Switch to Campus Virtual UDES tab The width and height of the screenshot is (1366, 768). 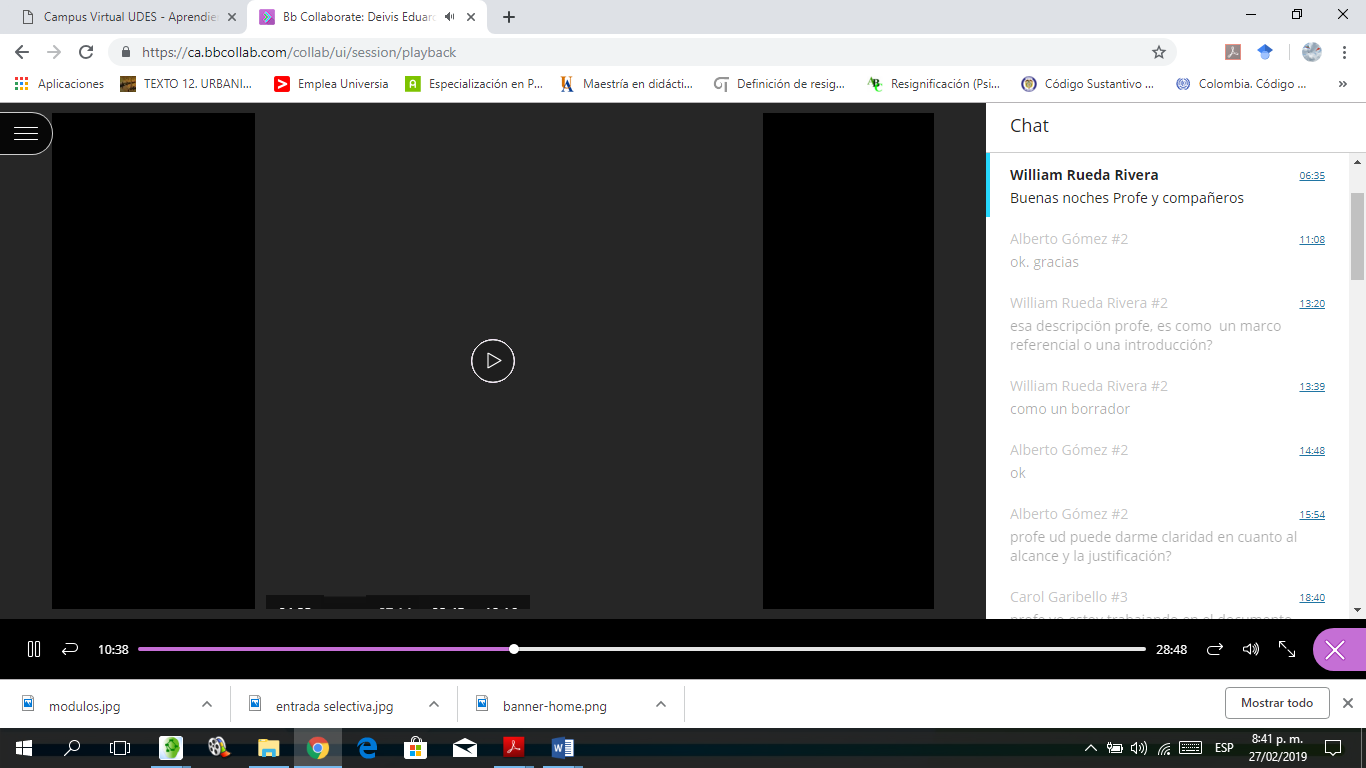[x=130, y=17]
